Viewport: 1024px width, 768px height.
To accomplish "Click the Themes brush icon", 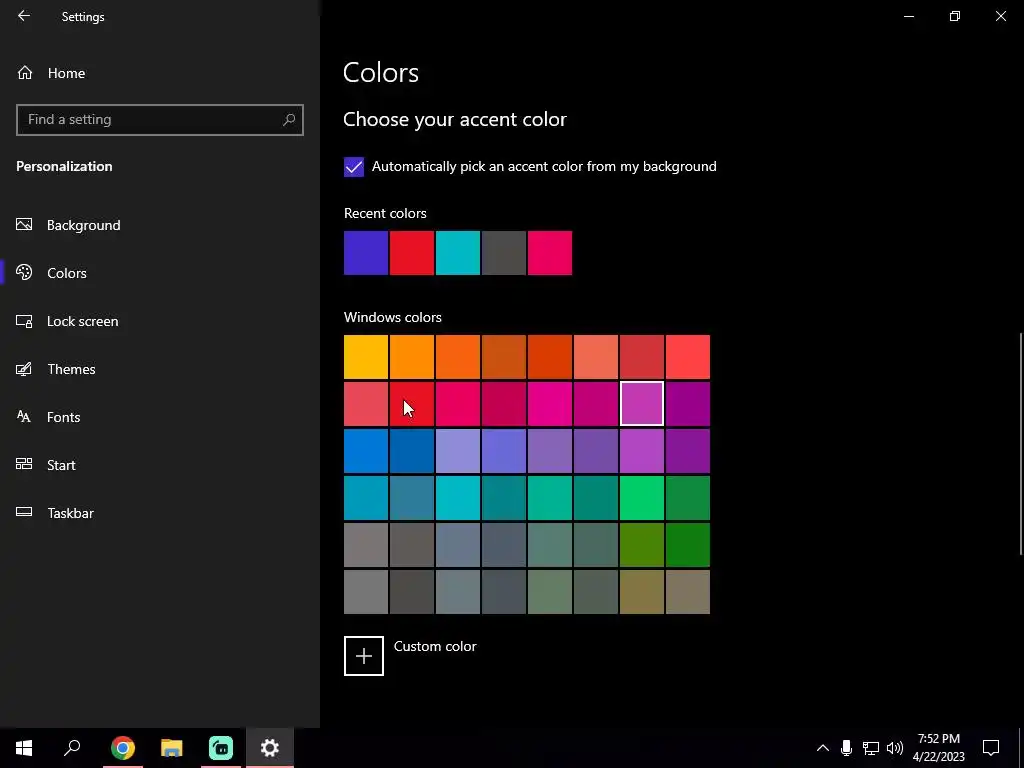I will (24, 369).
